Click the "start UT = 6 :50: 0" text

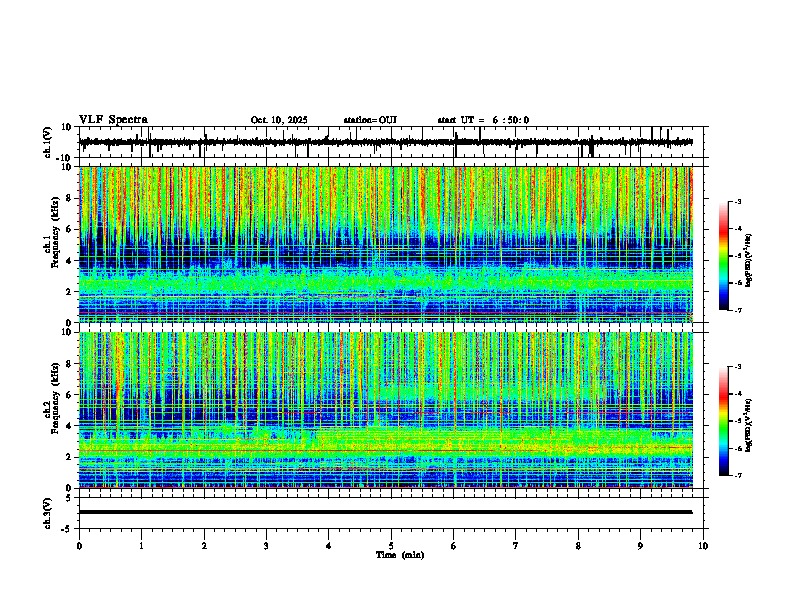[x=483, y=120]
